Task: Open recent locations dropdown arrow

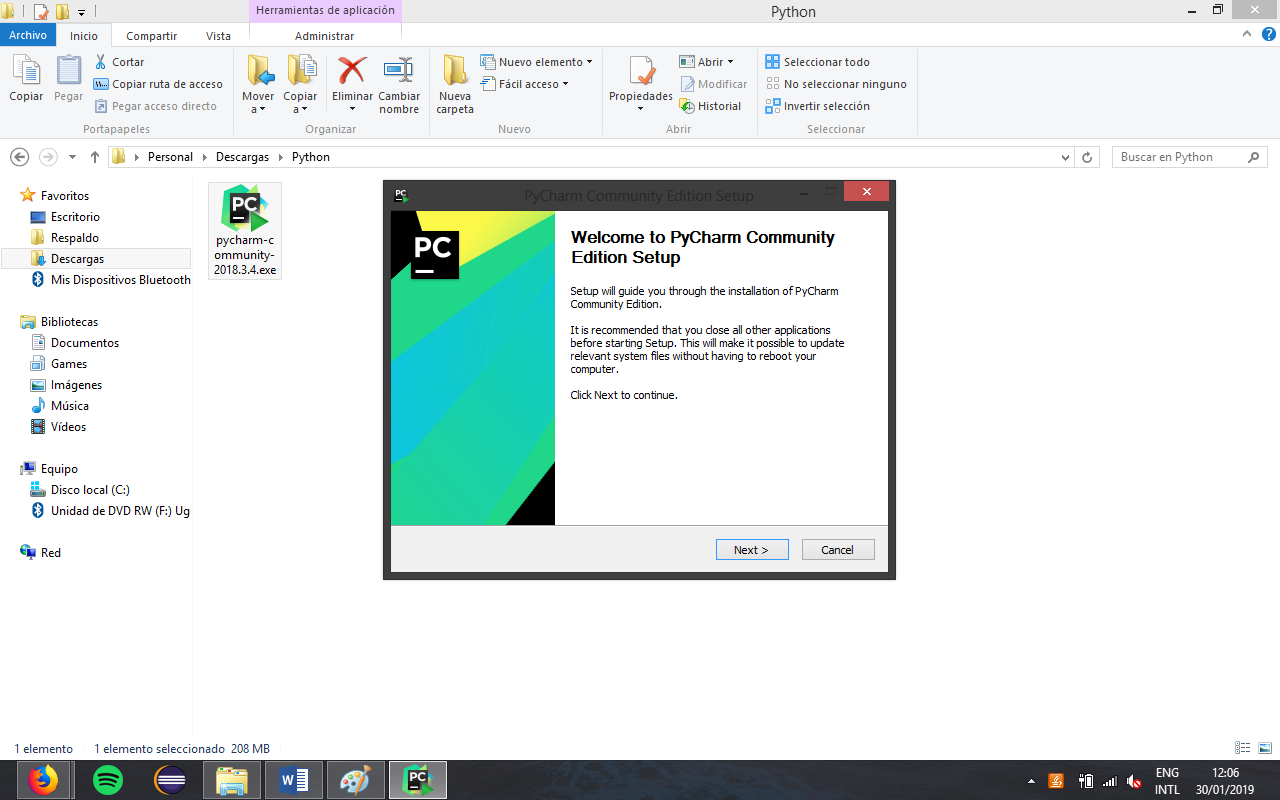Action: click(72, 157)
